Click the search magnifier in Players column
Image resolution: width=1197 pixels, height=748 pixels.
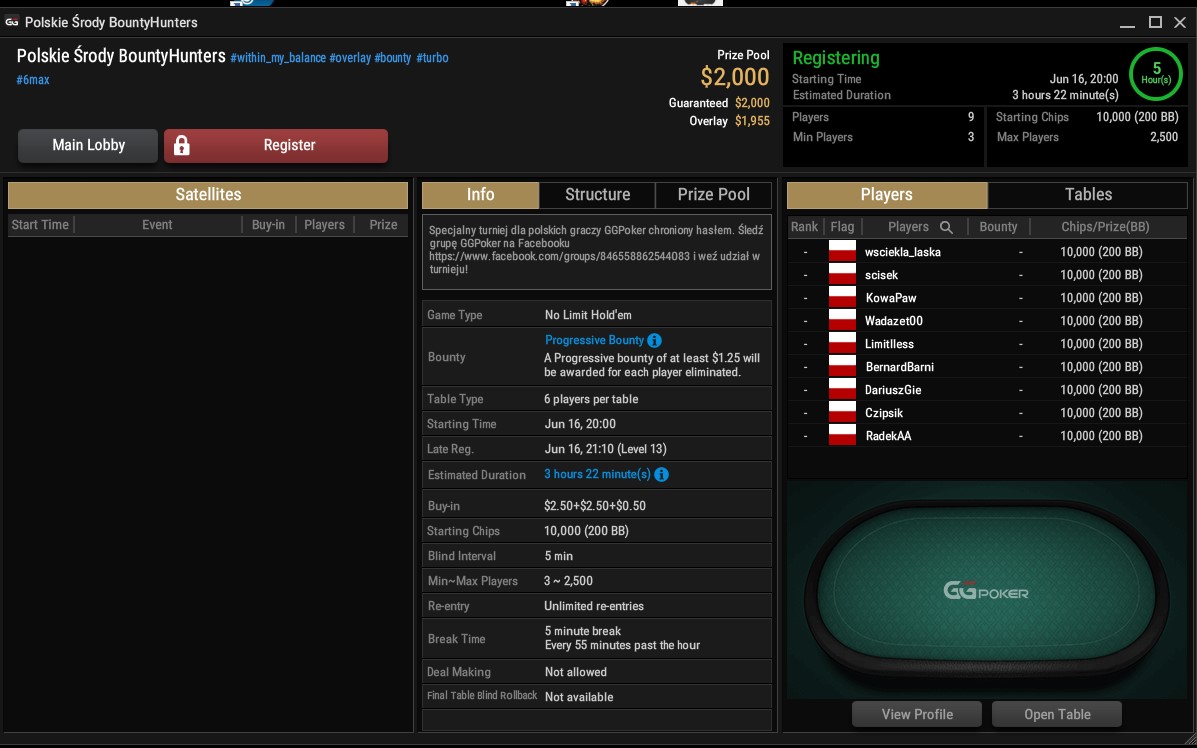click(947, 227)
